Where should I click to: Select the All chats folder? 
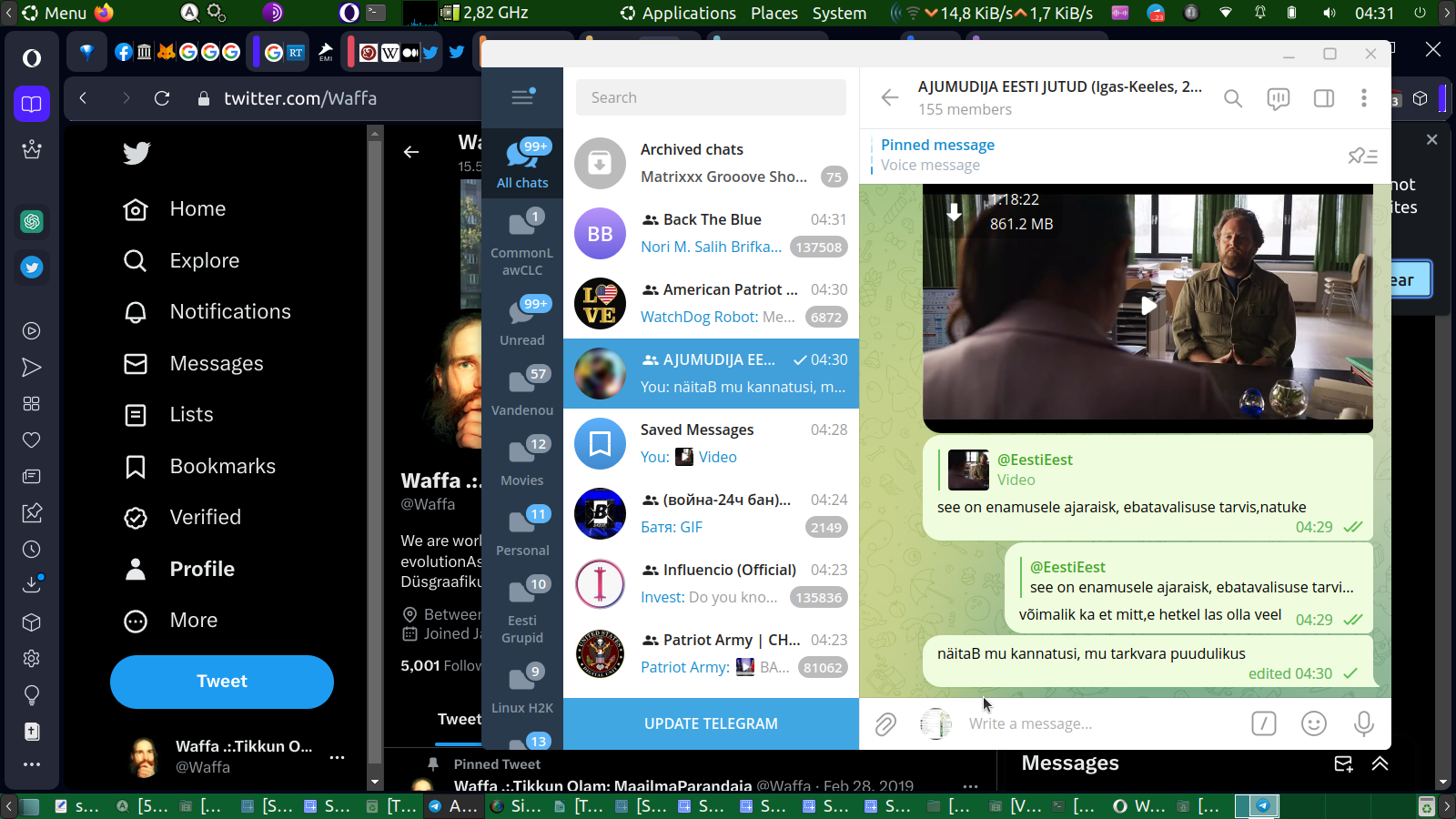[x=522, y=164]
